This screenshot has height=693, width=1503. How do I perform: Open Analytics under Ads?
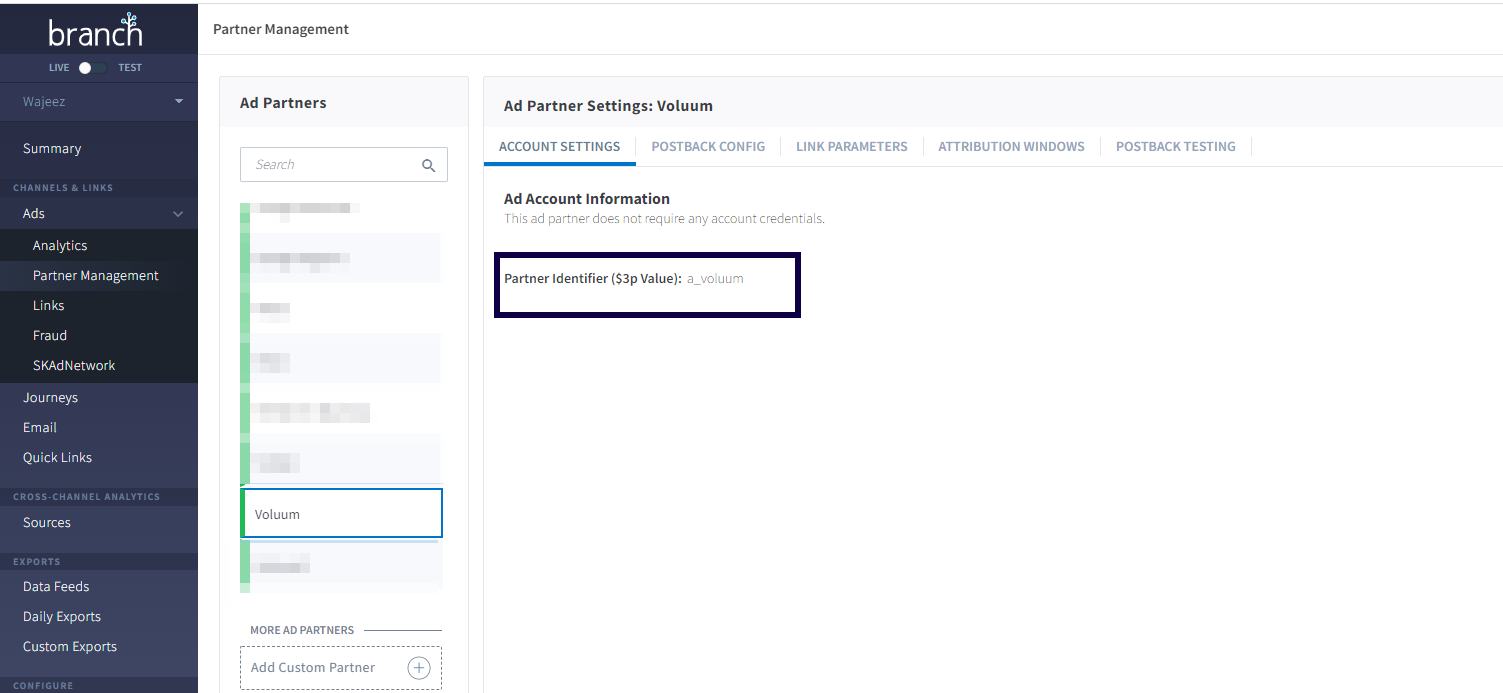point(60,246)
